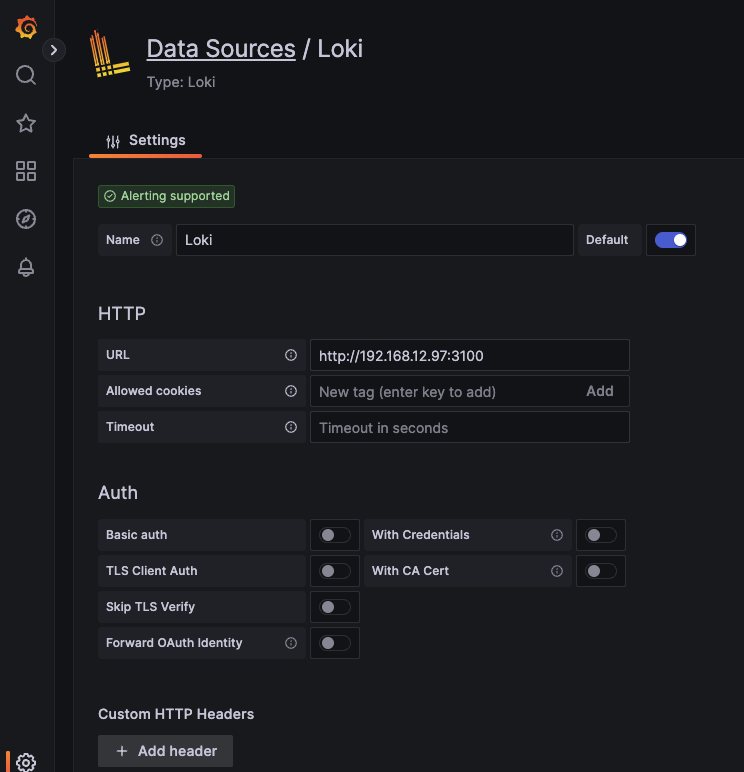The height and width of the screenshot is (772, 744).
Task: Enable the Skip TLS Verify toggle
Action: (x=335, y=607)
